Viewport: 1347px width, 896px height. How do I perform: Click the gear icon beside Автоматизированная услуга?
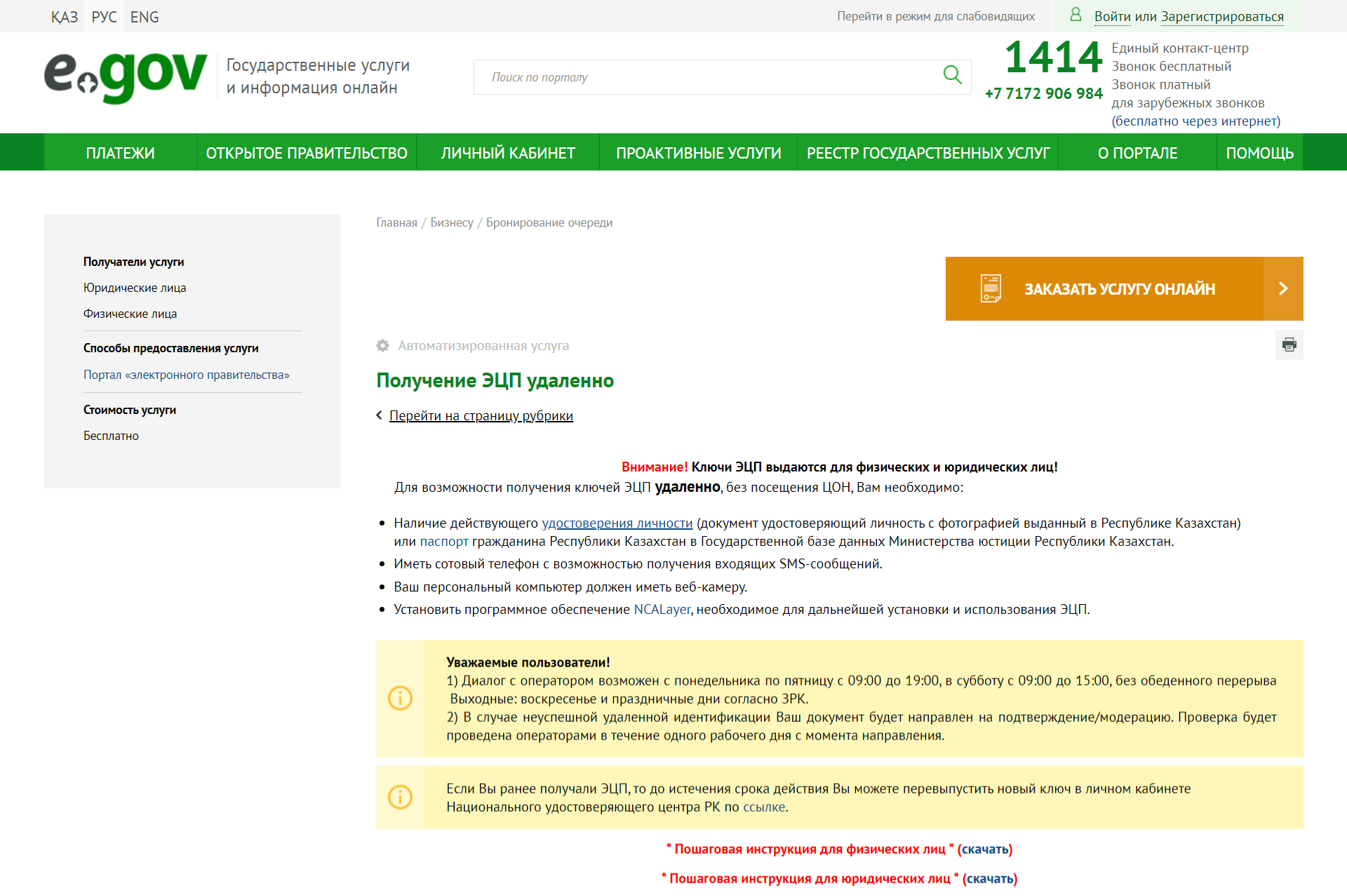pos(382,345)
